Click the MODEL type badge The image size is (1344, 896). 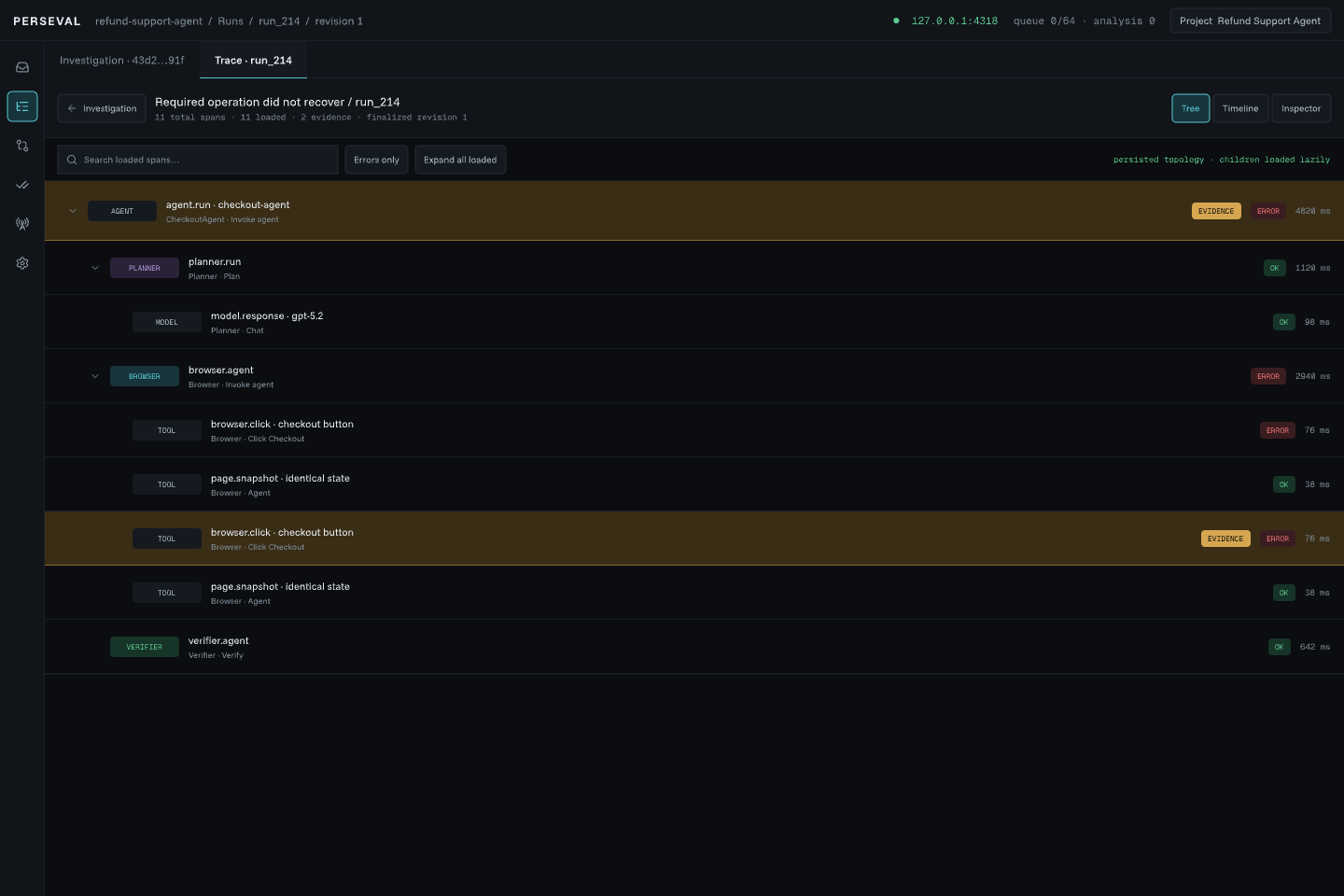(x=167, y=322)
